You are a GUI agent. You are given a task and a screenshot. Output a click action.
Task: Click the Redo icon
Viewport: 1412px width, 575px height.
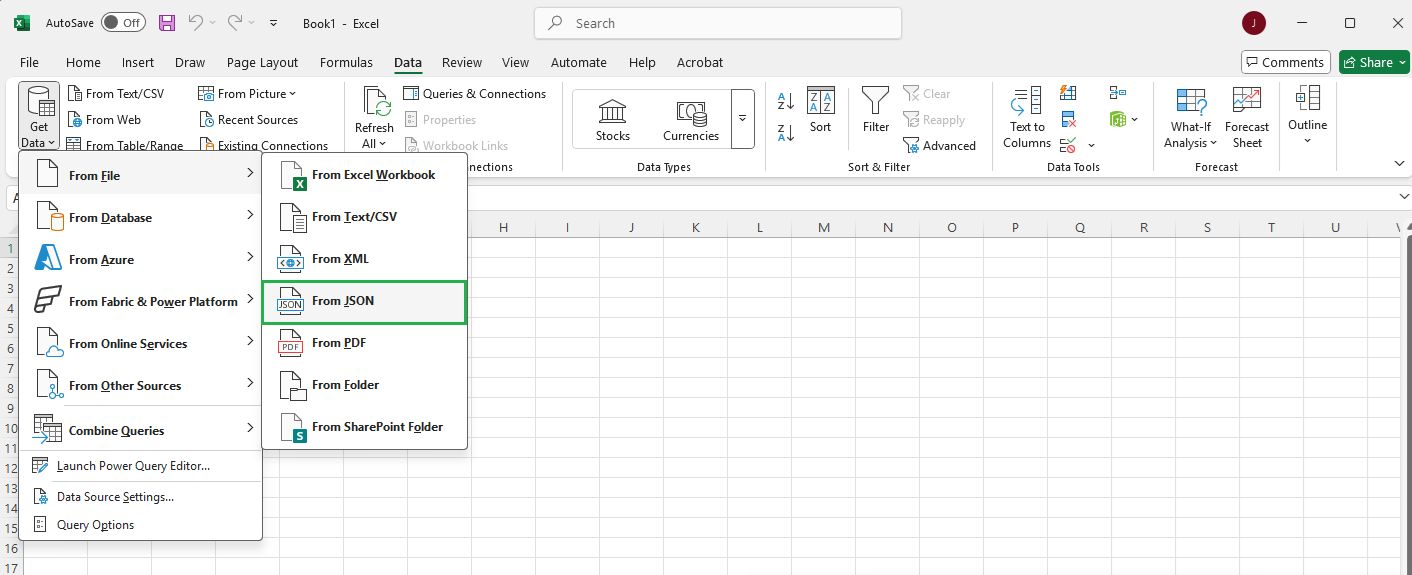[235, 23]
